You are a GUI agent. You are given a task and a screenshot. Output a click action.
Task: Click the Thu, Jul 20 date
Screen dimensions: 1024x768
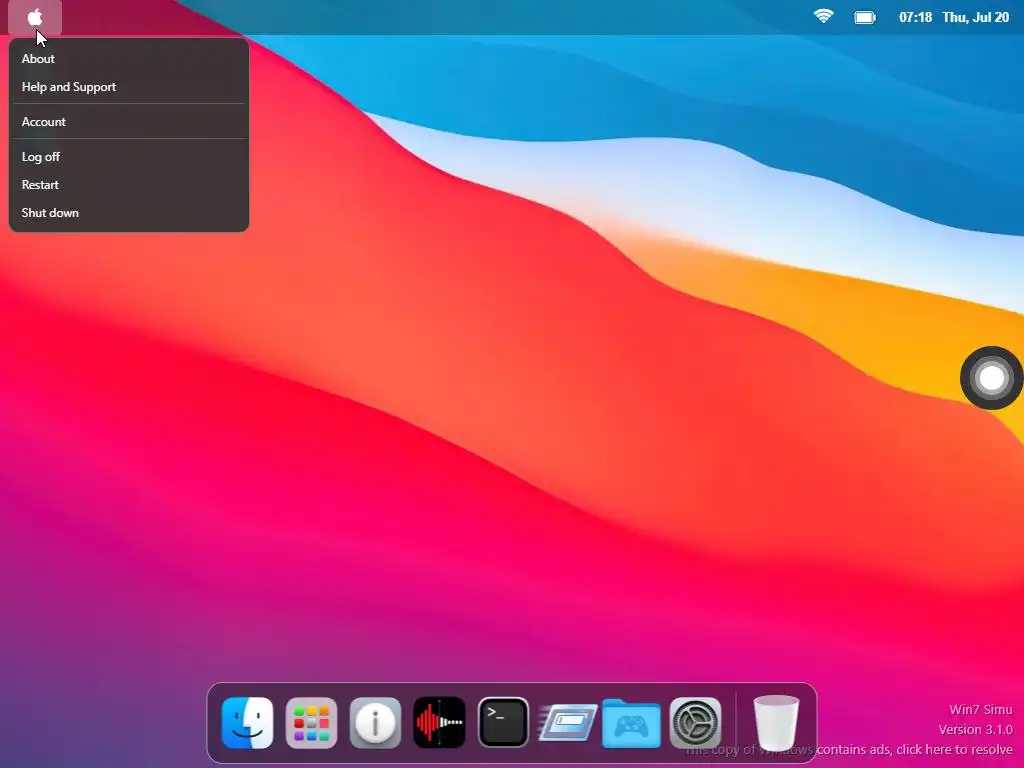[976, 18]
